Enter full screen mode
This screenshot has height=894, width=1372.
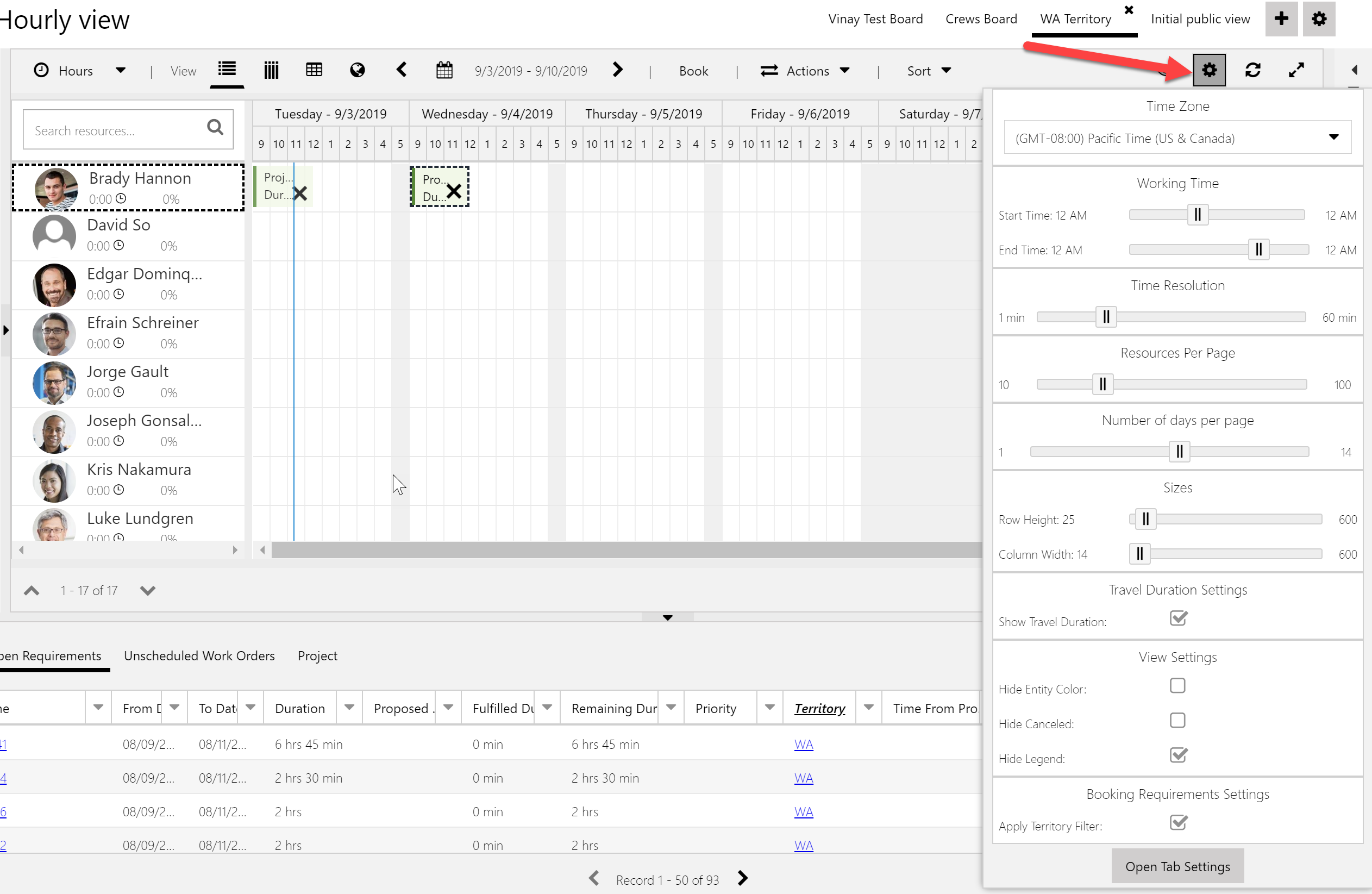click(1296, 70)
